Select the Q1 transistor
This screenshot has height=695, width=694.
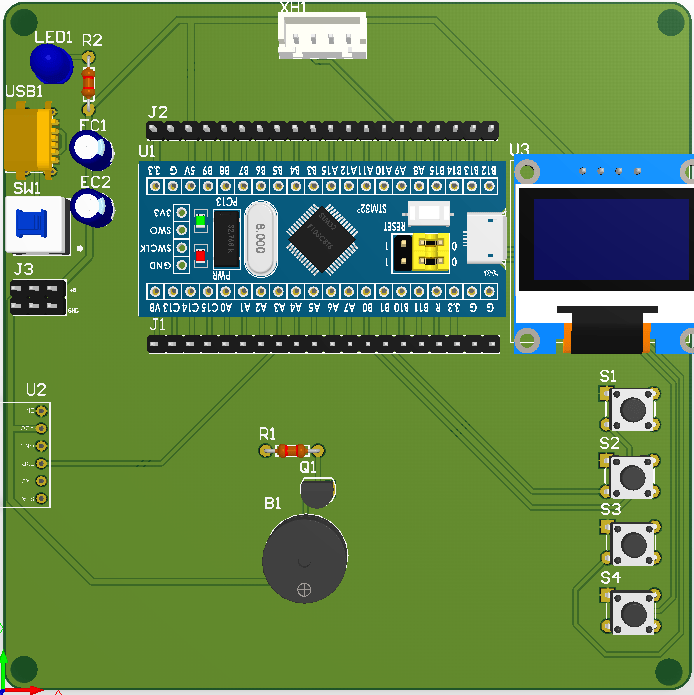pos(317,492)
